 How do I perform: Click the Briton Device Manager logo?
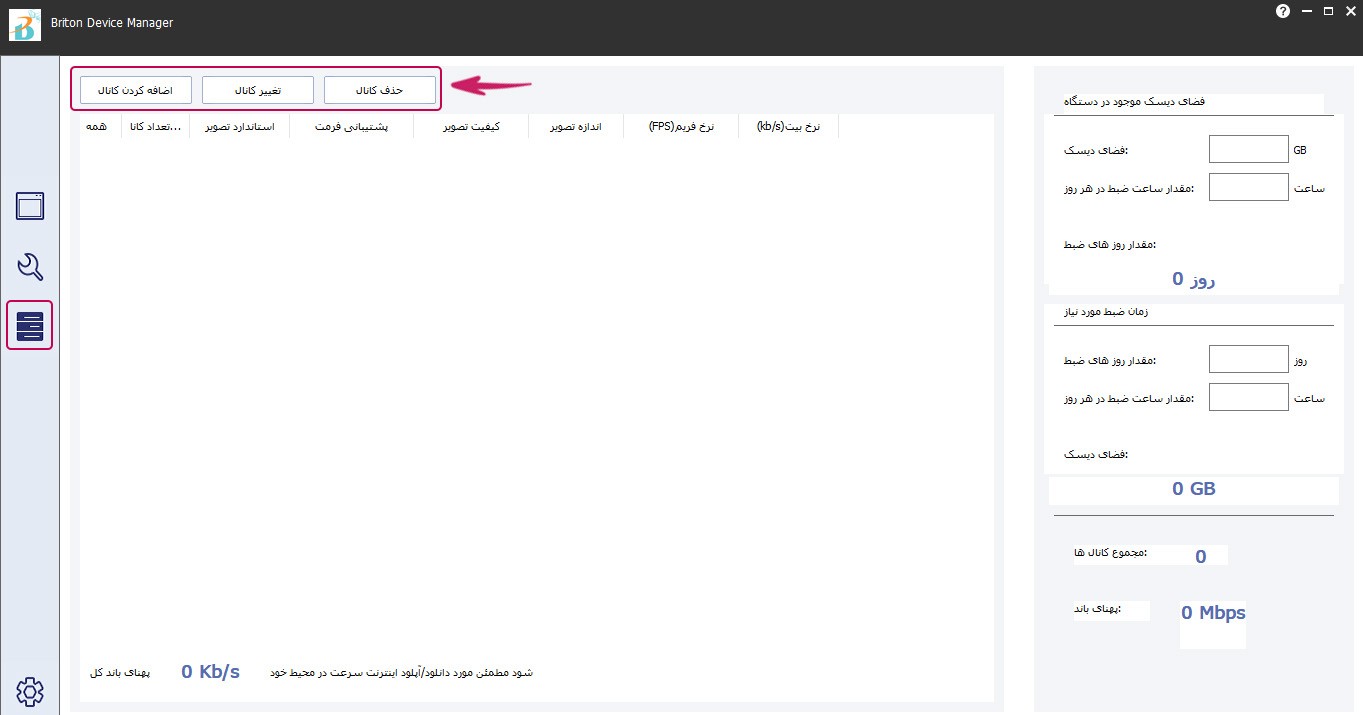click(x=24, y=25)
